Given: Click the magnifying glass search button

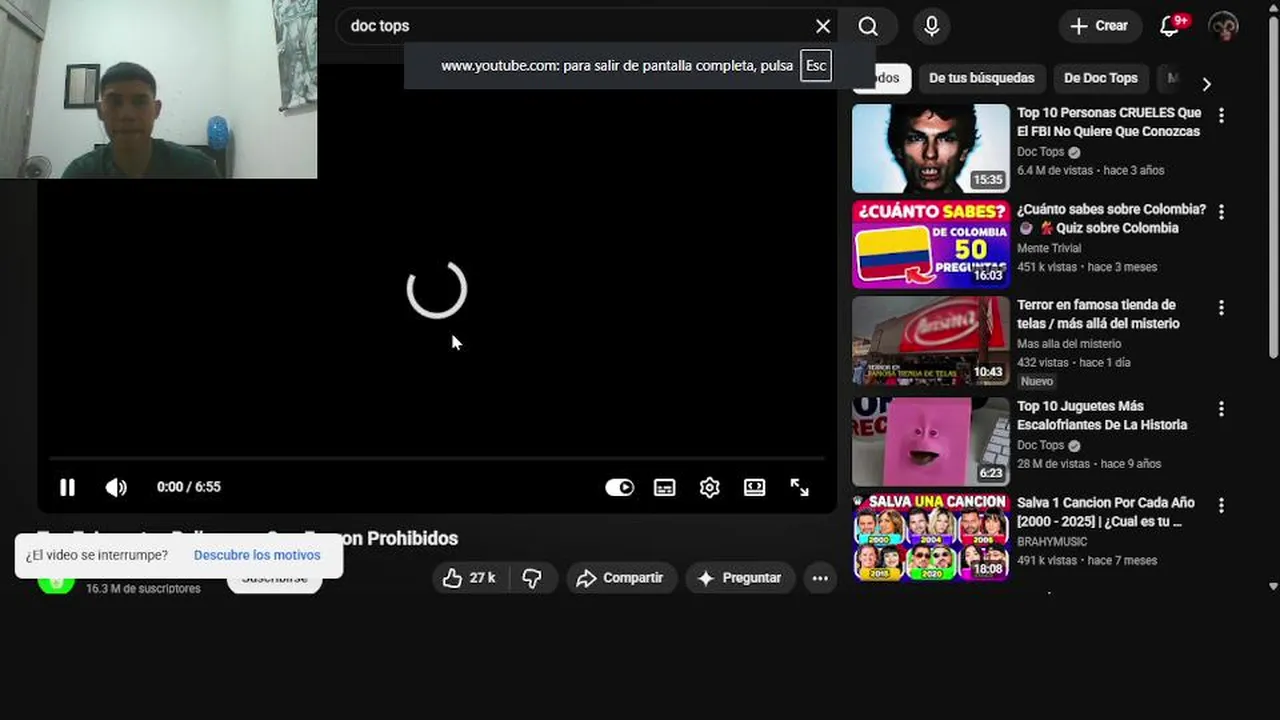Looking at the screenshot, I should pos(868,26).
